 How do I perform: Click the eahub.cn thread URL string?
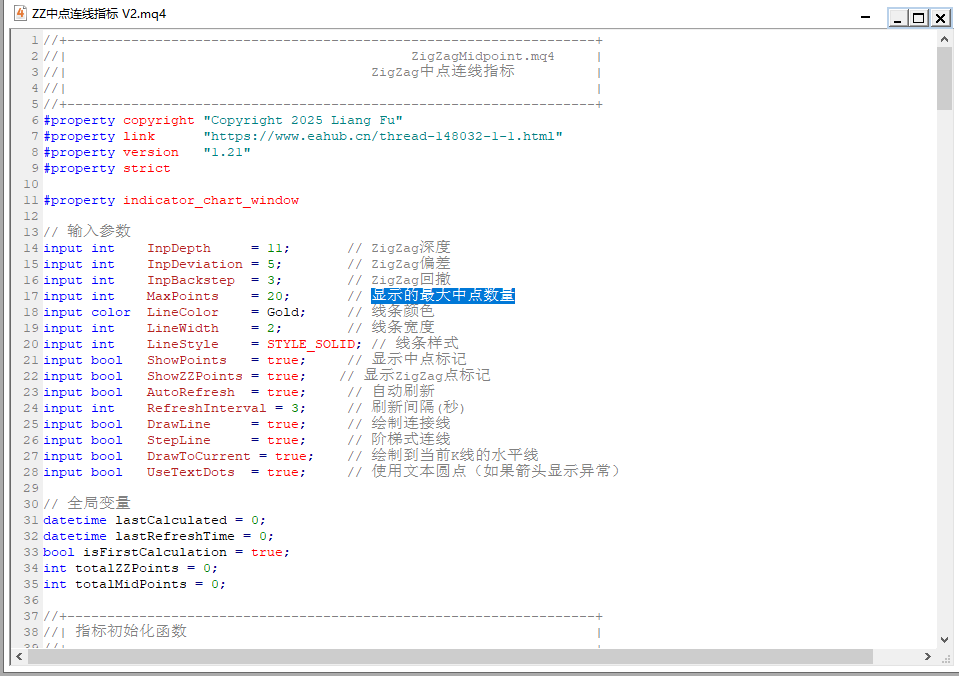(x=383, y=136)
